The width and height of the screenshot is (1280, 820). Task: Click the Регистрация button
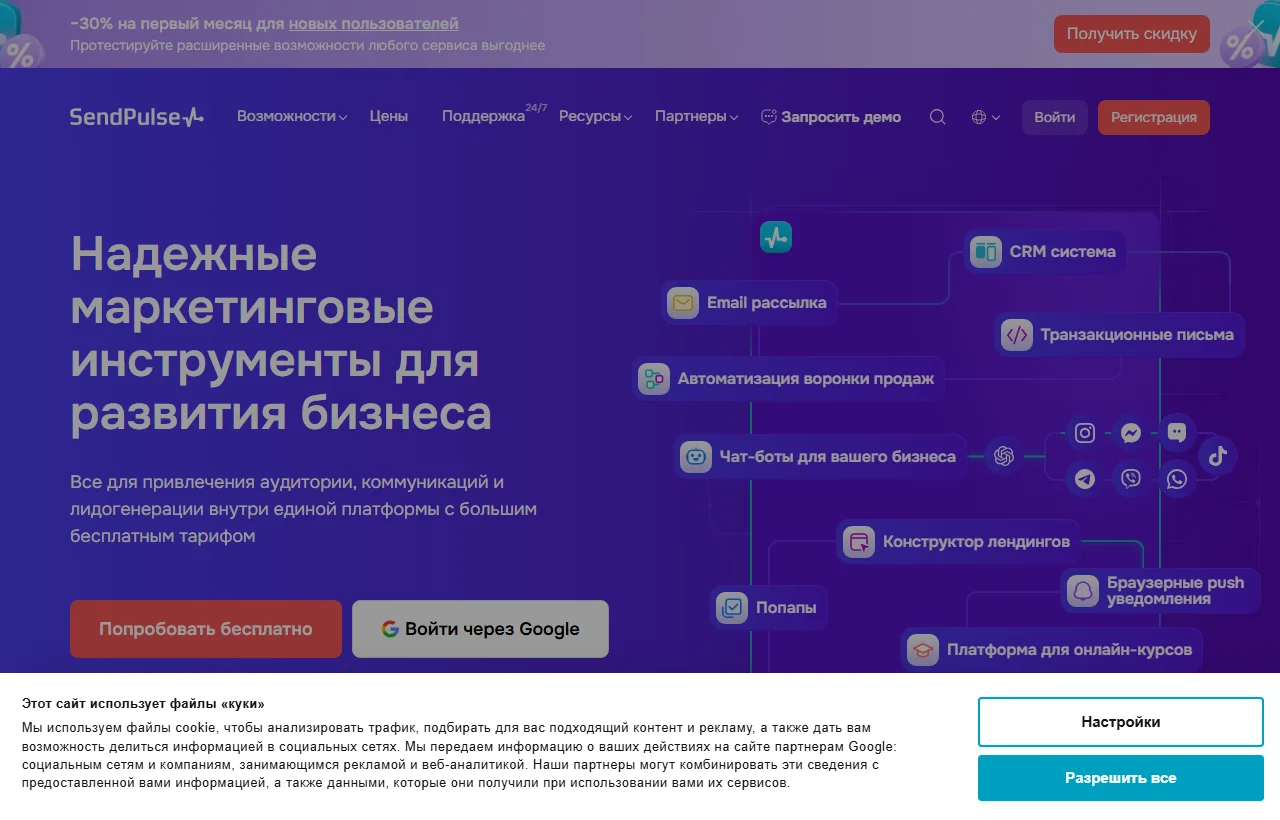[x=1154, y=117]
